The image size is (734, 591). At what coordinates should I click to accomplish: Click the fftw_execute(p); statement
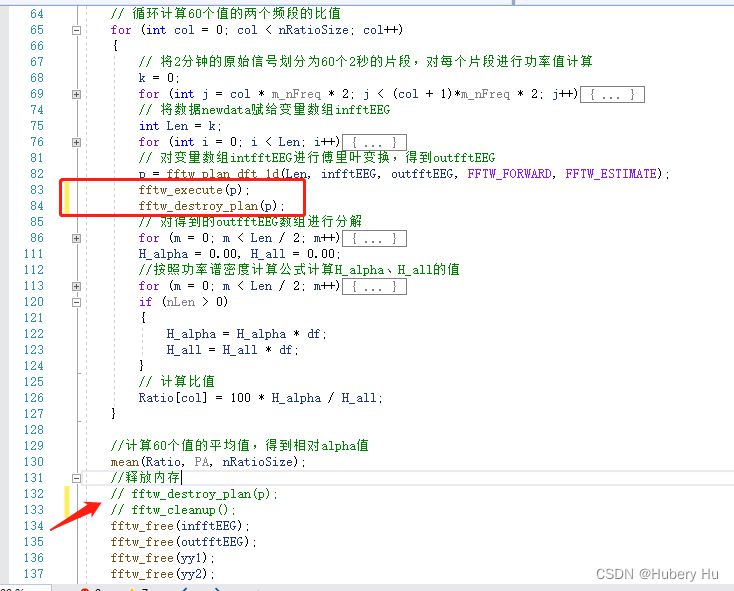pos(194,190)
